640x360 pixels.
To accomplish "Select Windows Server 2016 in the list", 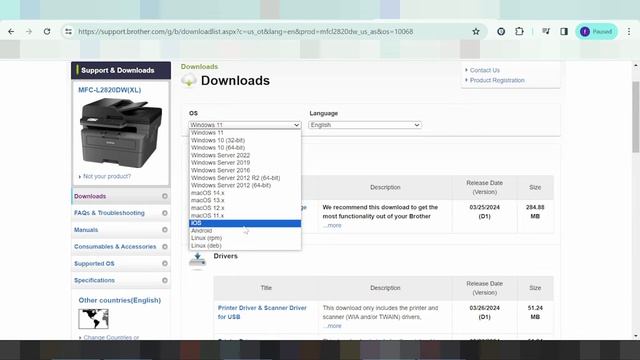I will coord(245,170).
